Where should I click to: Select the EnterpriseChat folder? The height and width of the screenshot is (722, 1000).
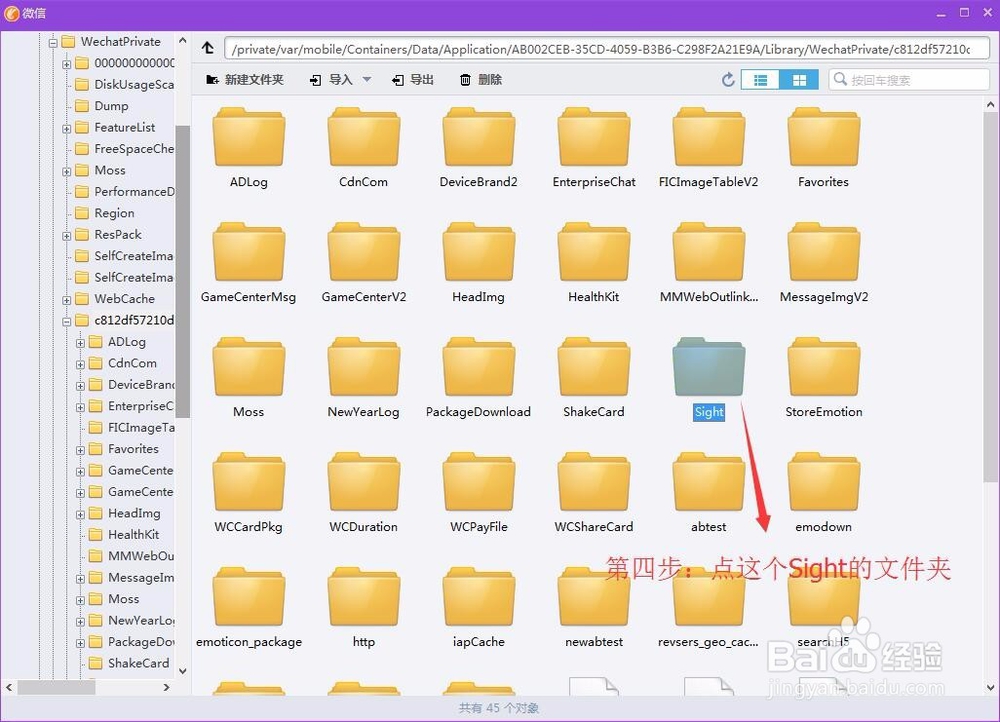pyautogui.click(x=594, y=148)
